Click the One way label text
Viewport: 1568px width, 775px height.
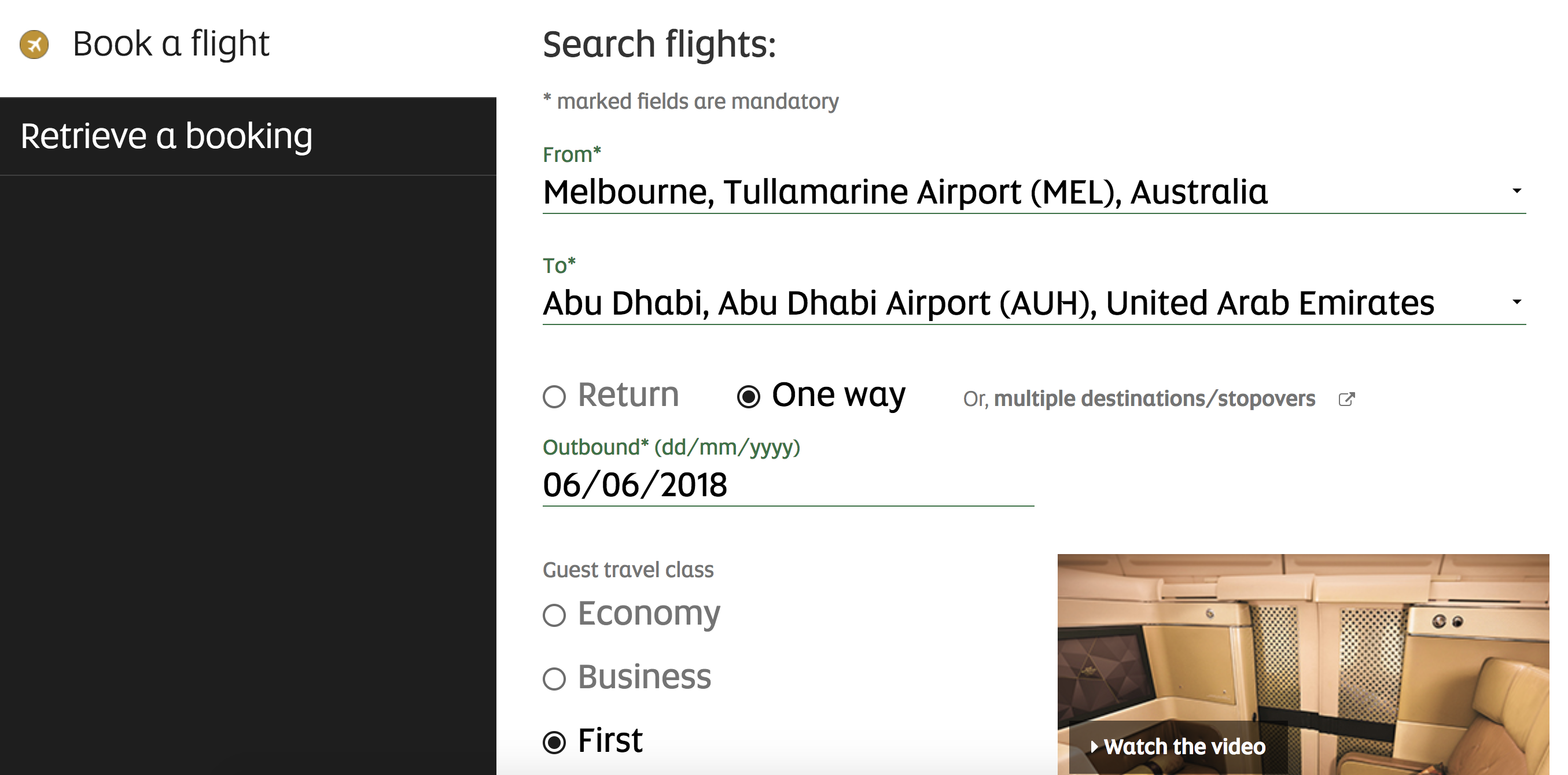pyautogui.click(x=838, y=396)
